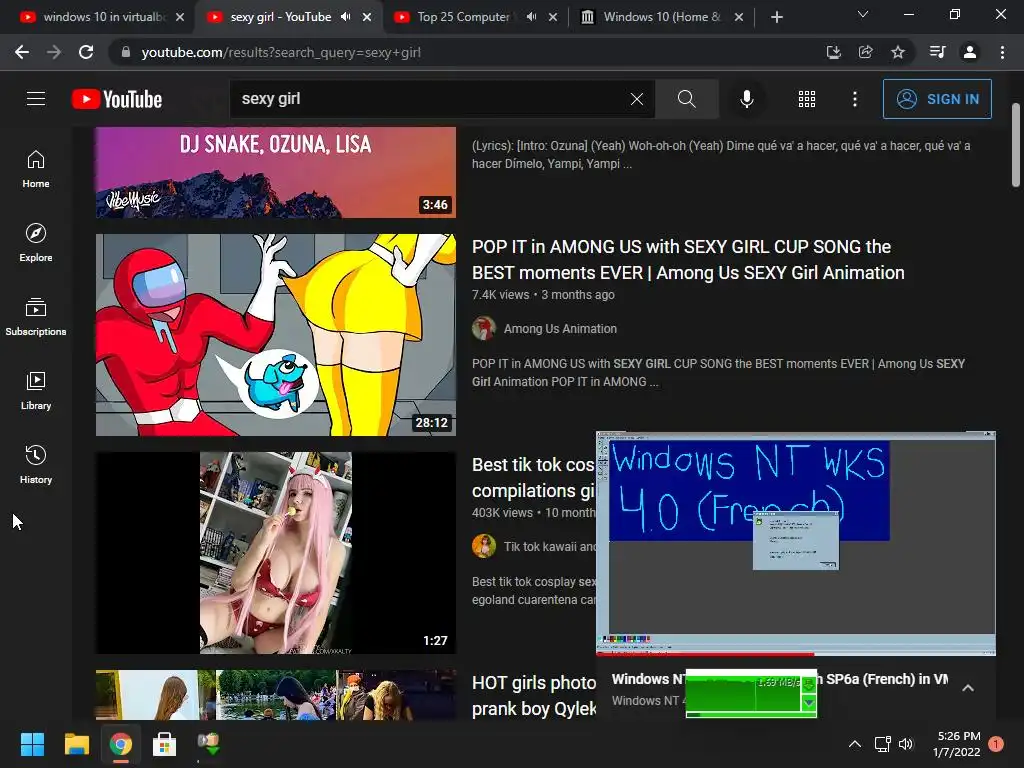This screenshot has width=1024, height=768.
Task: Click the Among Us Animation channel avatar
Action: (x=484, y=328)
